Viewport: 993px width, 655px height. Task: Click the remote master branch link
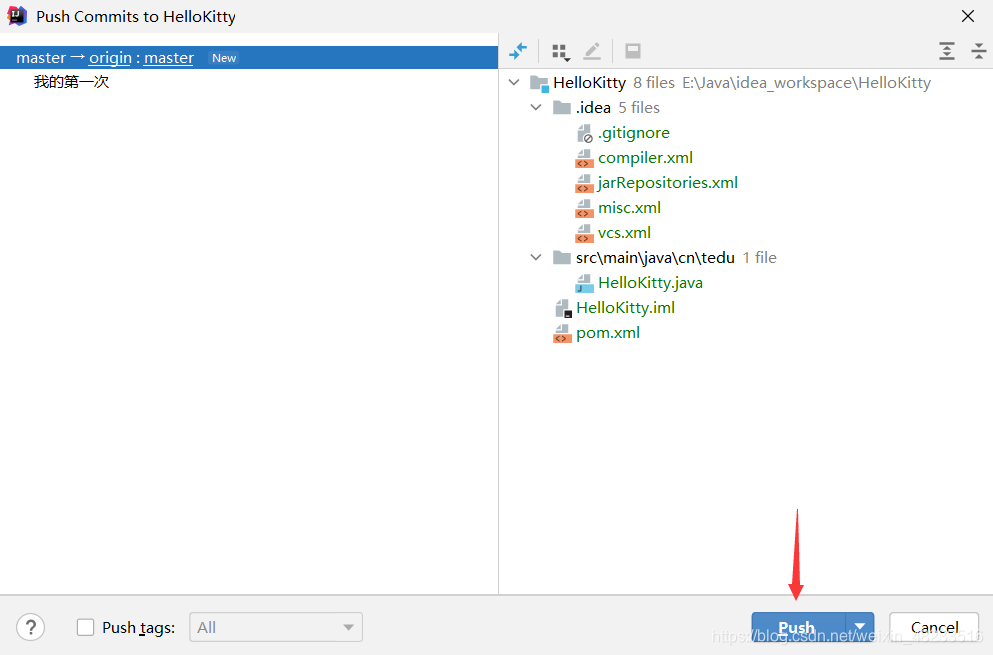coord(168,58)
